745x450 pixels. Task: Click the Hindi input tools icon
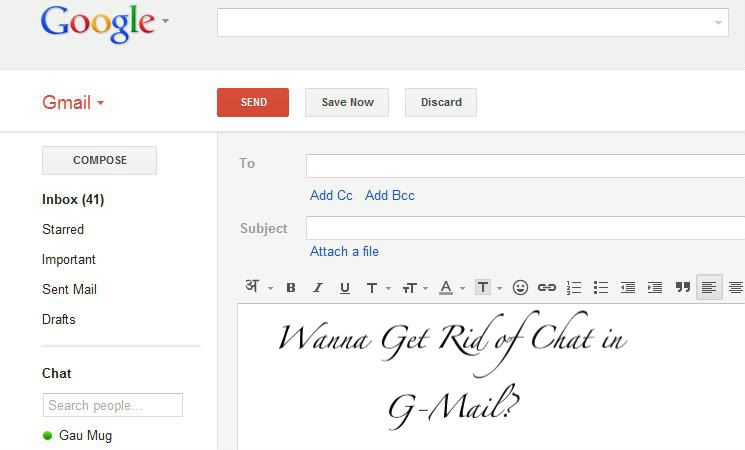tap(252, 287)
